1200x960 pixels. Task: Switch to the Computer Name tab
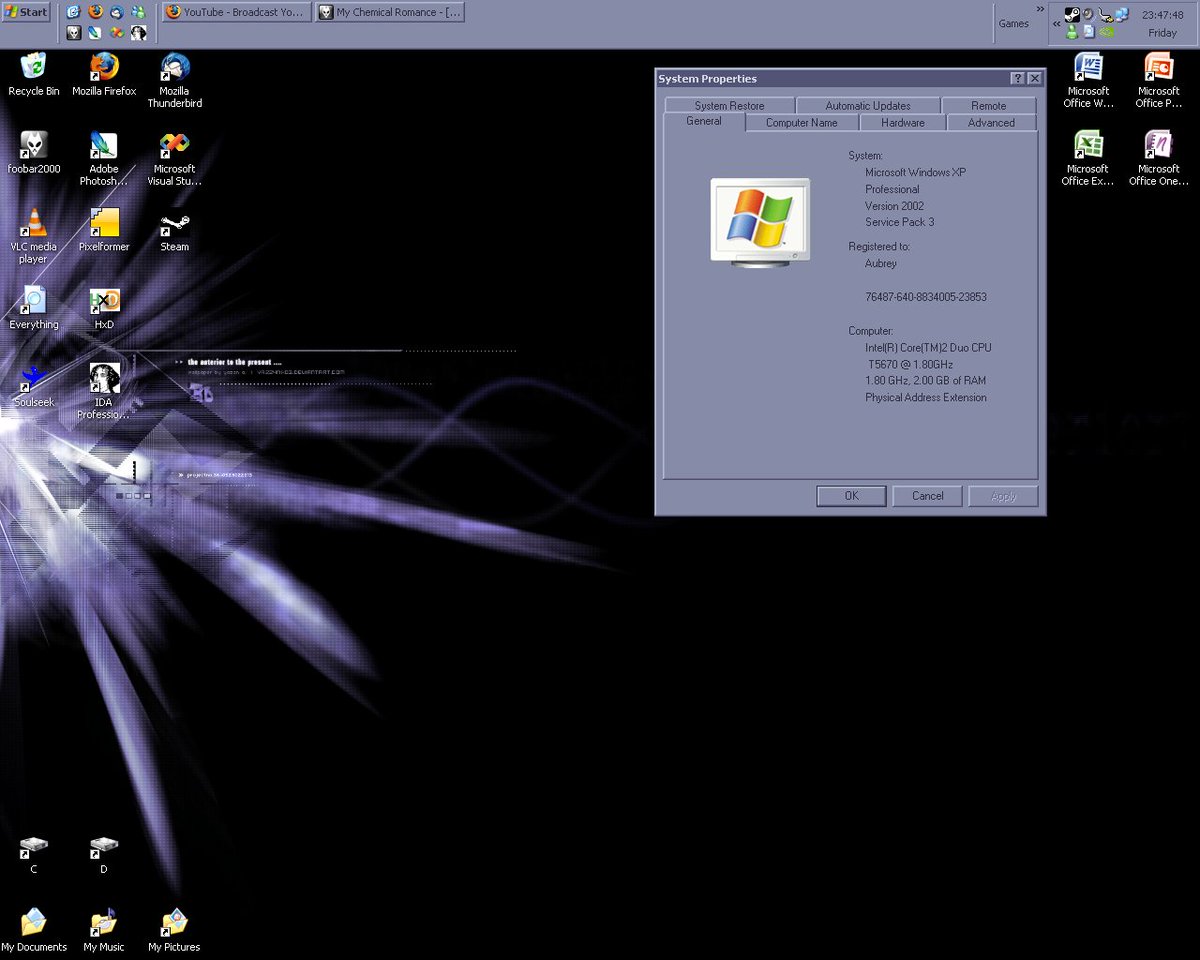802,123
